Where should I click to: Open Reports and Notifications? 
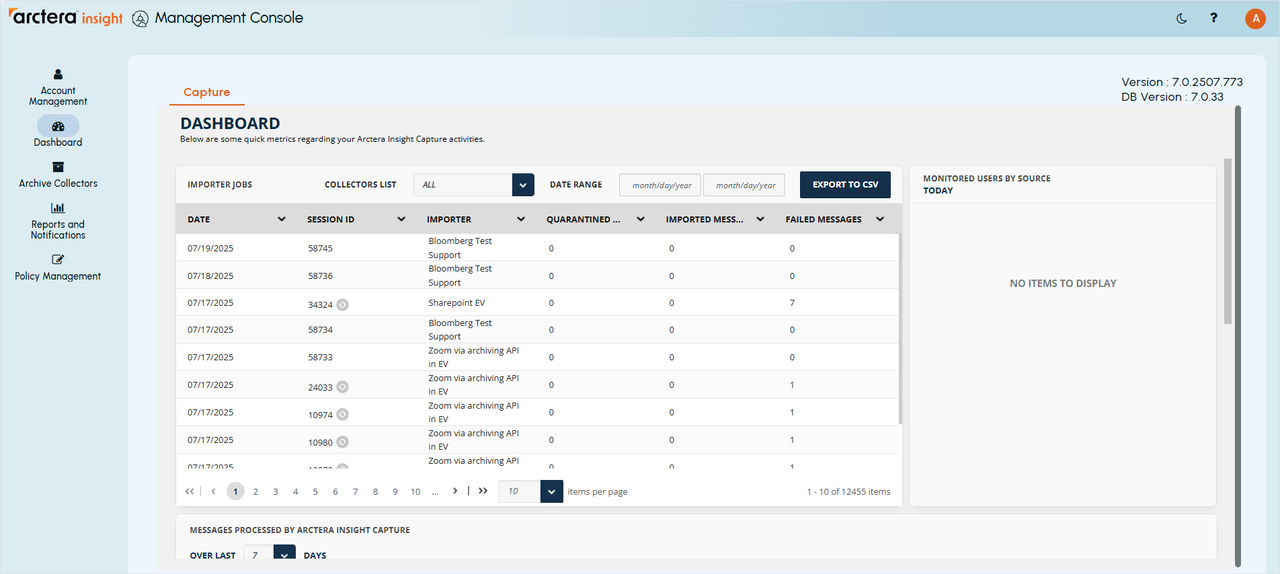(58, 221)
